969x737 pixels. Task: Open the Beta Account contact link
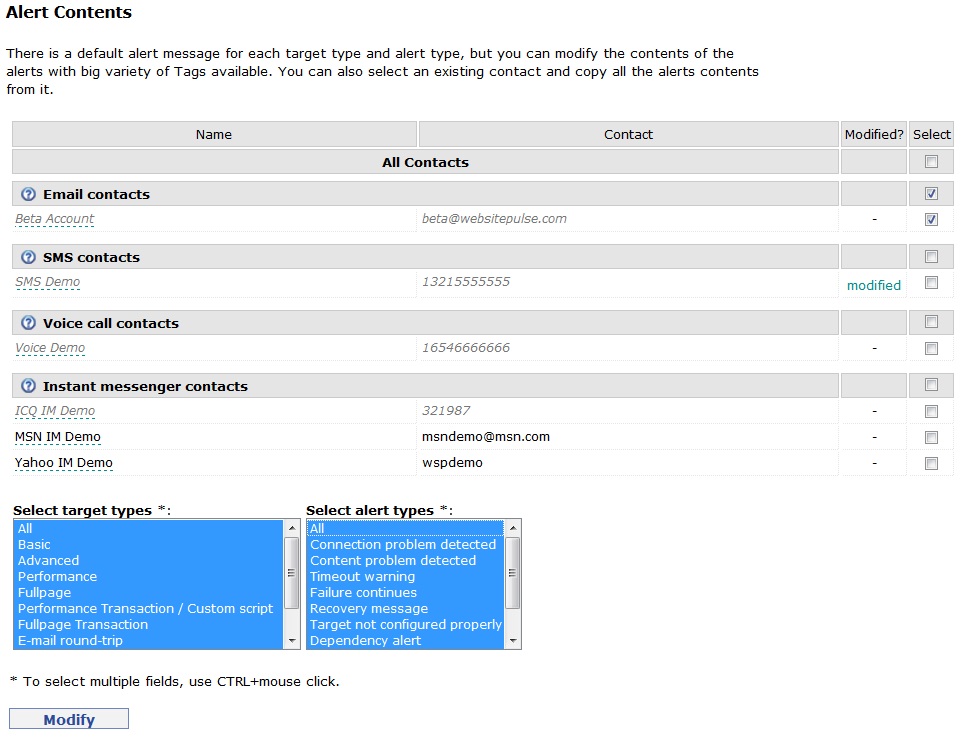54,219
